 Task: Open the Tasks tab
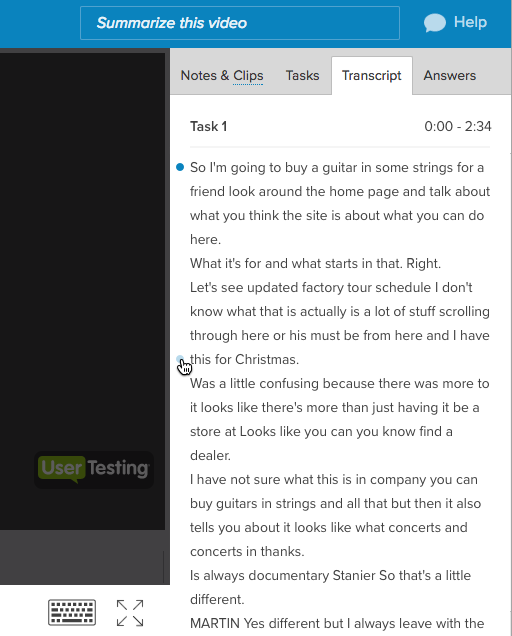tap(302, 75)
